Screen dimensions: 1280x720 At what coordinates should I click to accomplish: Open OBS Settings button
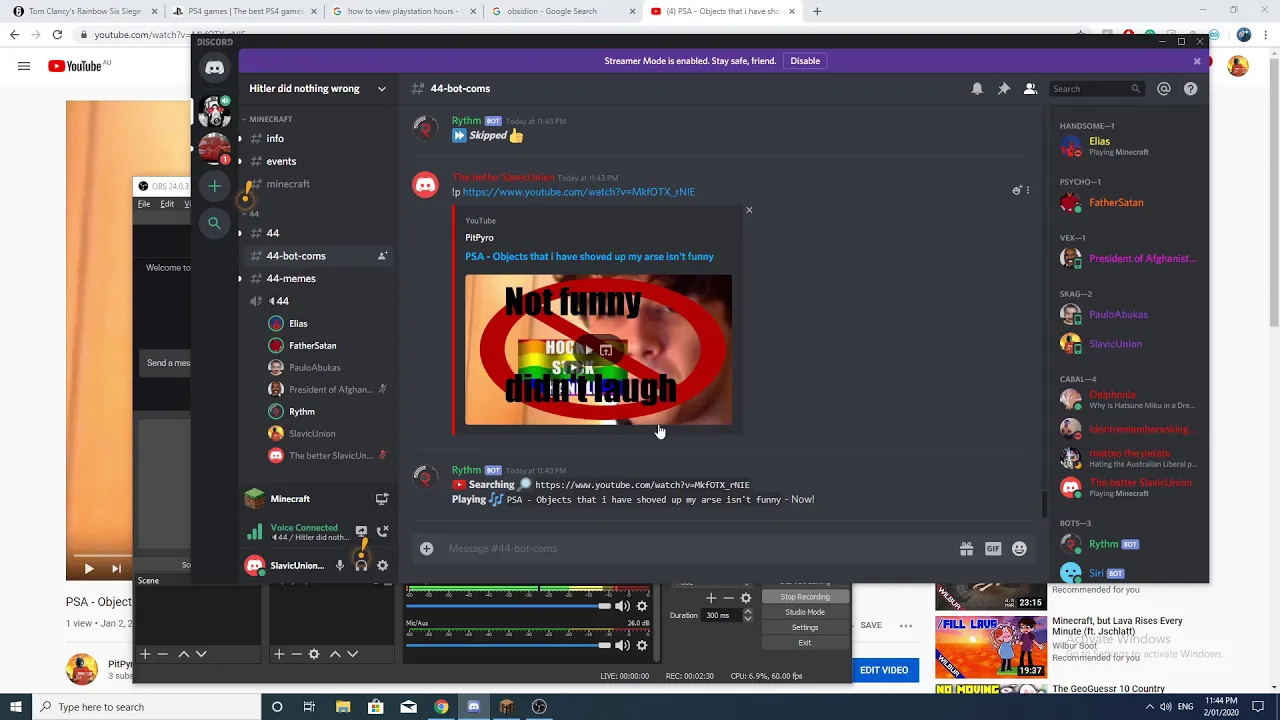click(804, 627)
